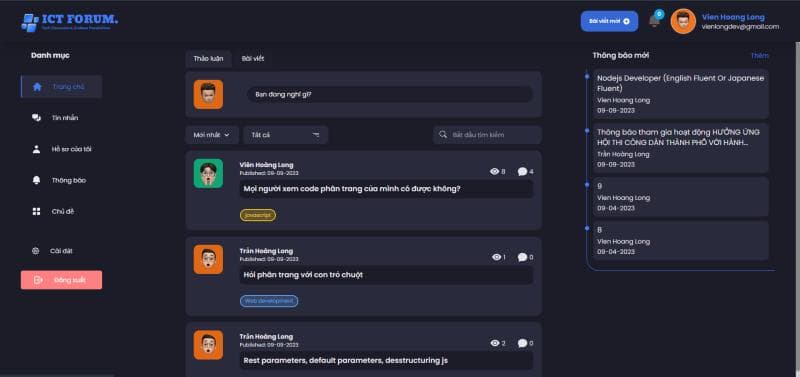800x377 pixels.
Task: Click the views eye icon showing 8
Action: 494,171
